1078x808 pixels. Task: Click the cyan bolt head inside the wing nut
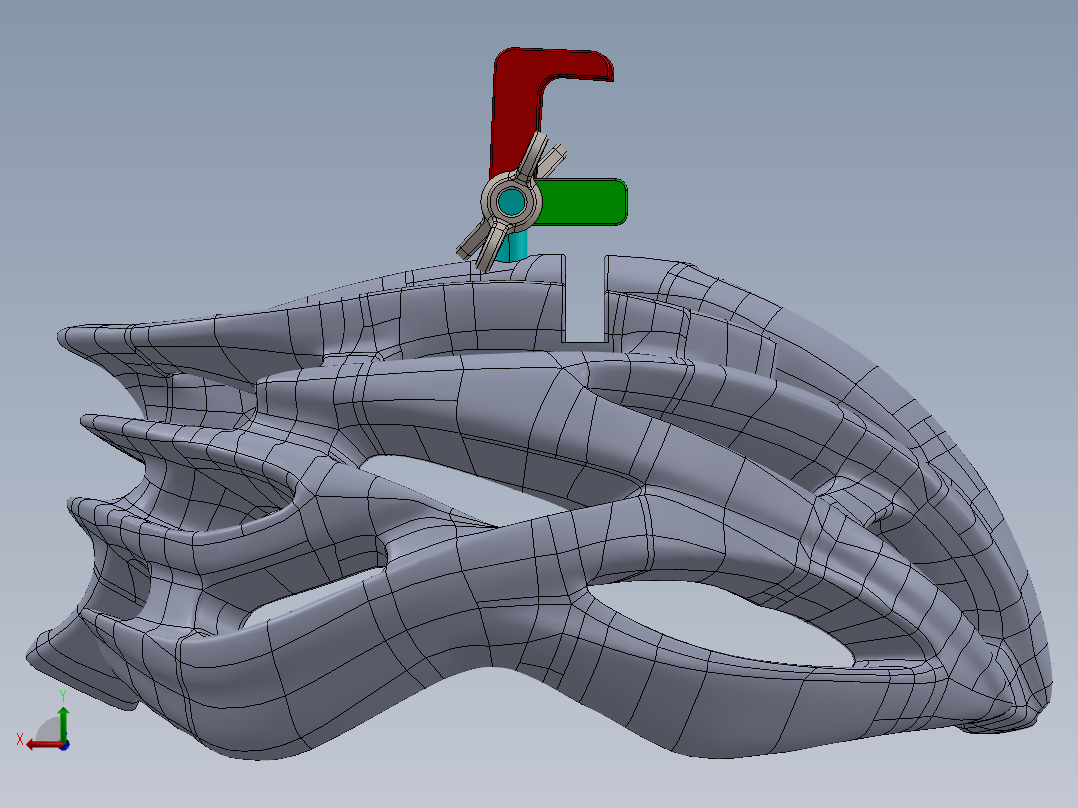[511, 201]
